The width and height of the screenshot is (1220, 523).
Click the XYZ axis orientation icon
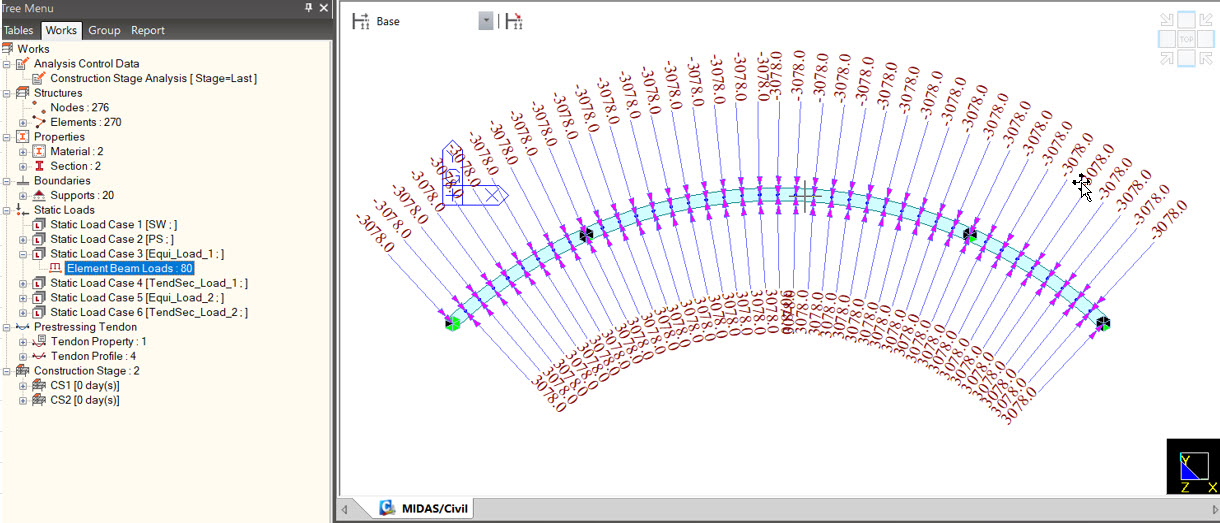1192,467
